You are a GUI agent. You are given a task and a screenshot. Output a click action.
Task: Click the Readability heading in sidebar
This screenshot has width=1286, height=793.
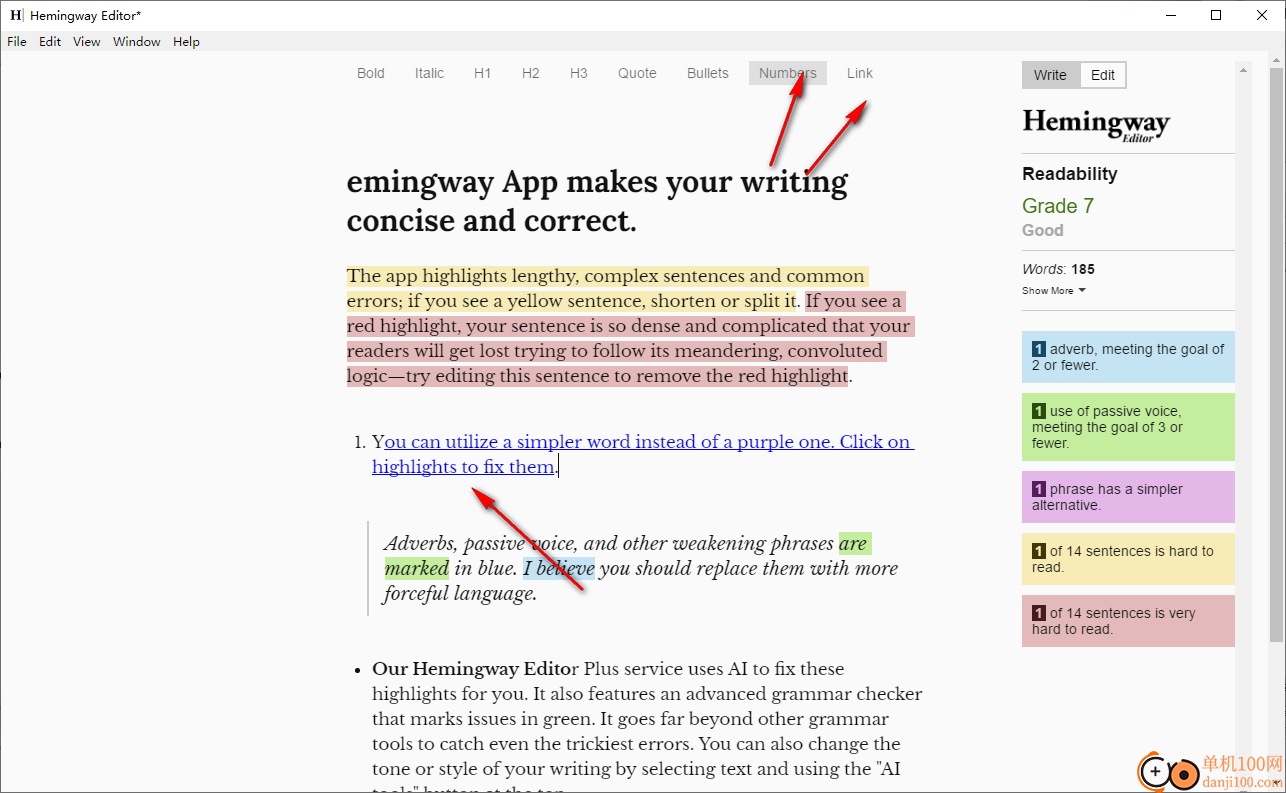click(x=1070, y=174)
